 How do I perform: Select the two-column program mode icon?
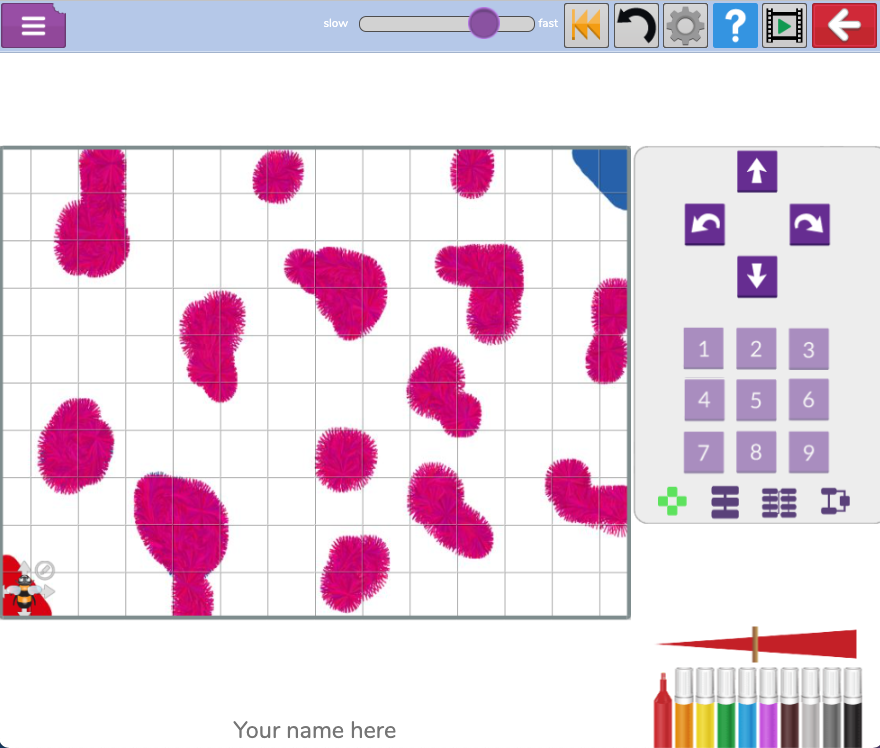(779, 502)
